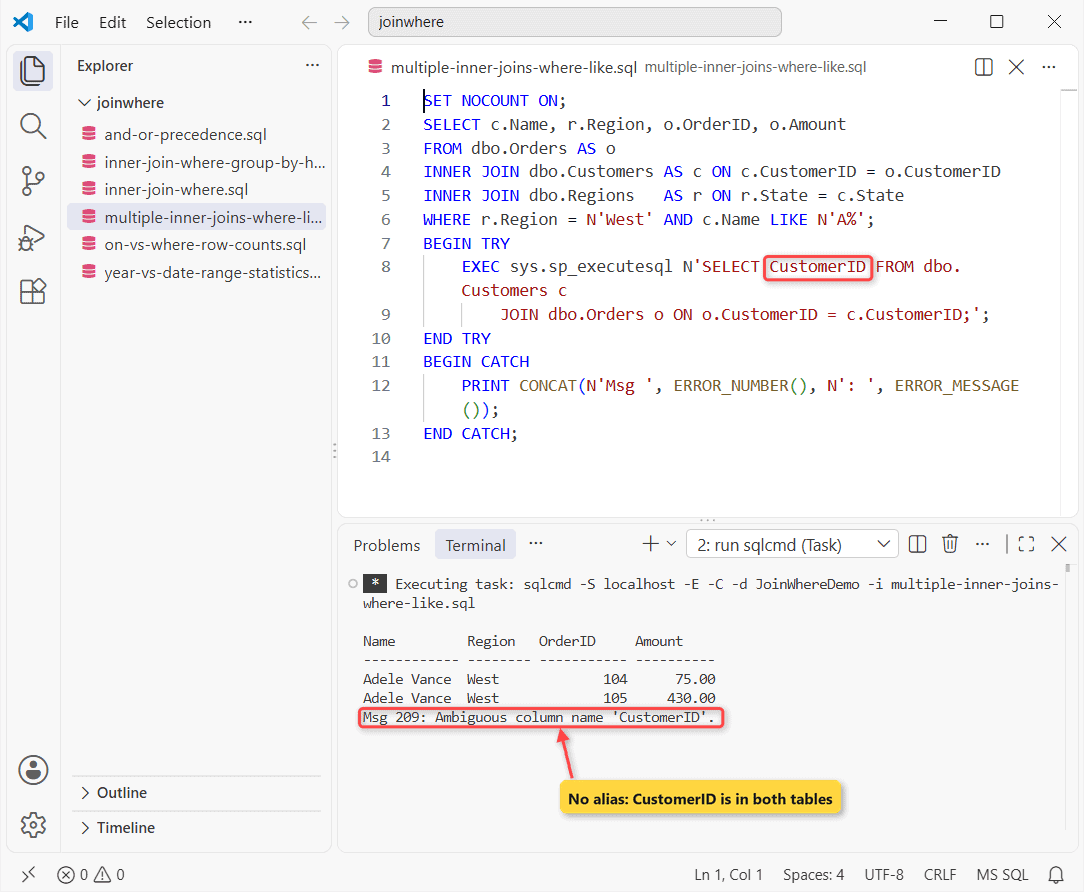Kill the terminal with the trash icon
This screenshot has height=892, width=1084.
tap(950, 544)
